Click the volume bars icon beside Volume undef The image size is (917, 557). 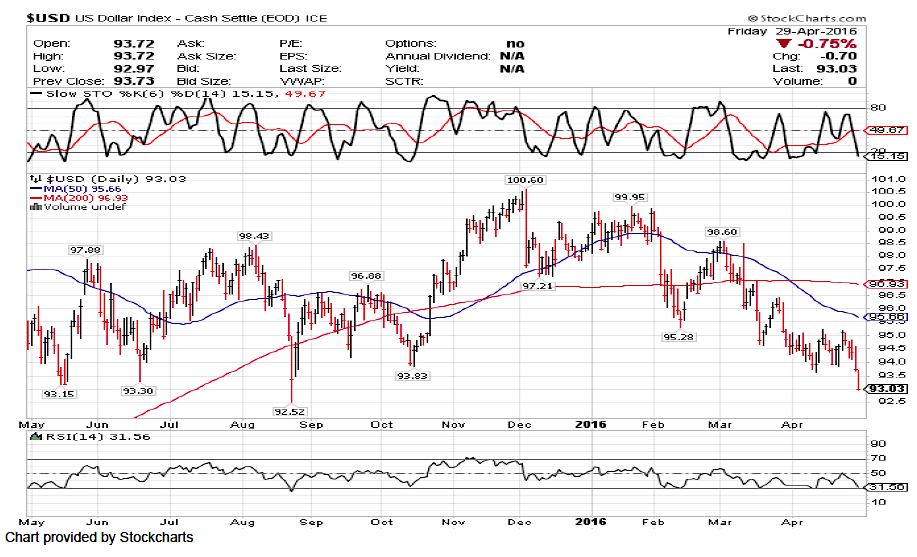point(36,207)
